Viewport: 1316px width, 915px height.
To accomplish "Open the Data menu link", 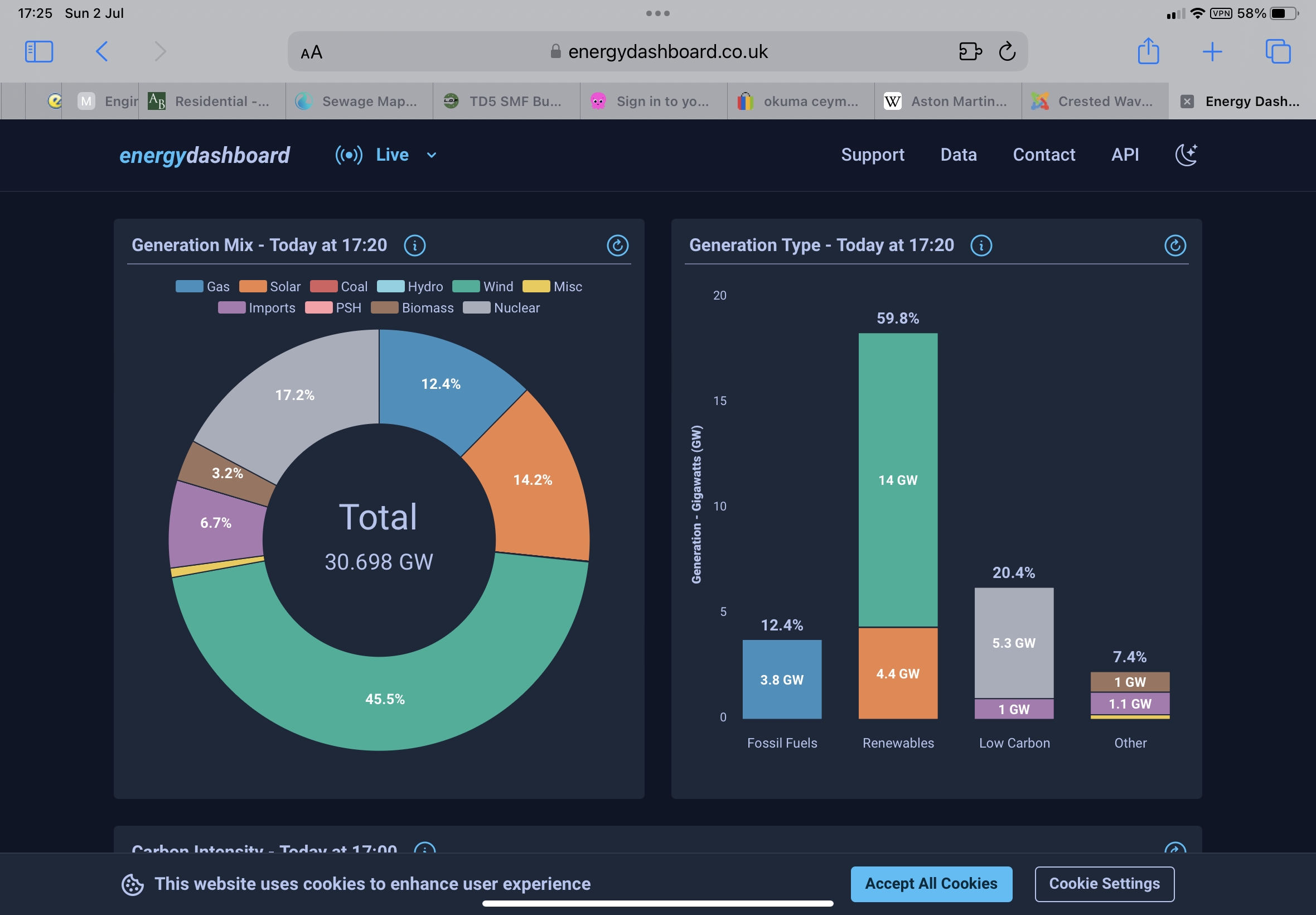I will [958, 155].
